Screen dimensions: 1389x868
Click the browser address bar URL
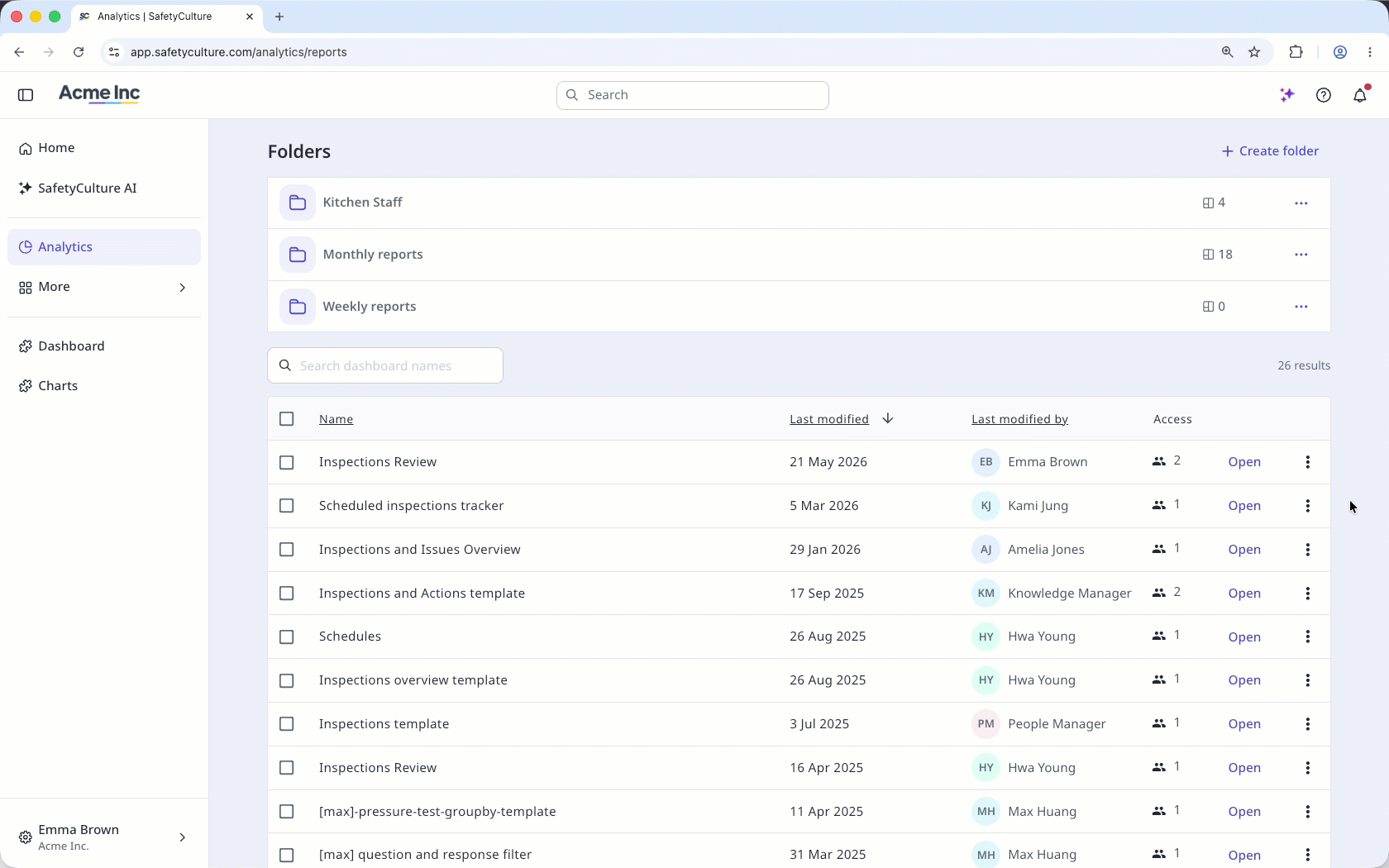[x=239, y=52]
